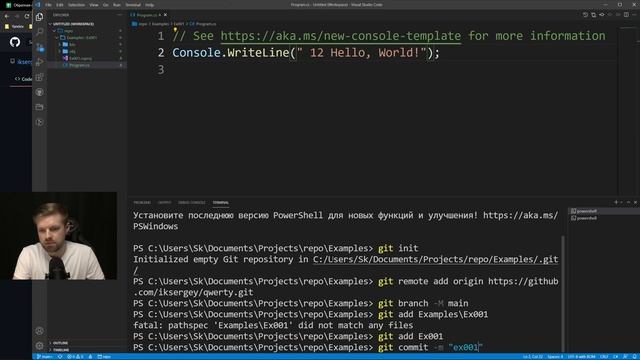
Task: Open Explorer panel More Actions ellipsis
Action: [120, 15]
